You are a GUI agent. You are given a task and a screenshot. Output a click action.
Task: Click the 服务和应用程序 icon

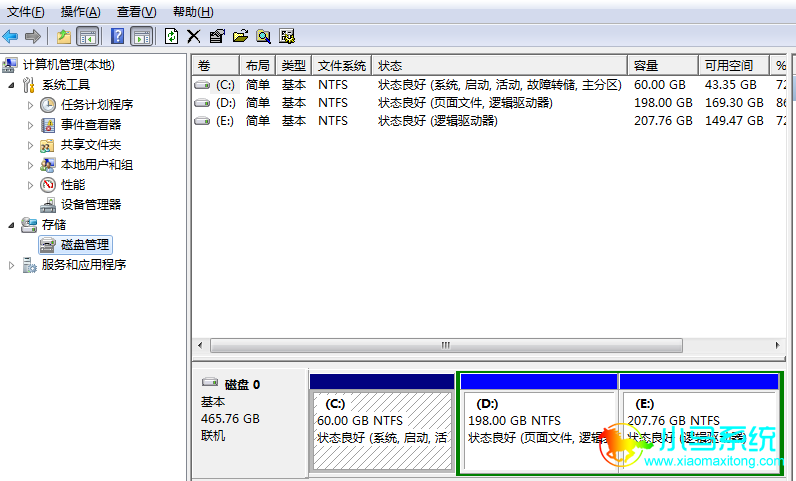click(x=29, y=265)
